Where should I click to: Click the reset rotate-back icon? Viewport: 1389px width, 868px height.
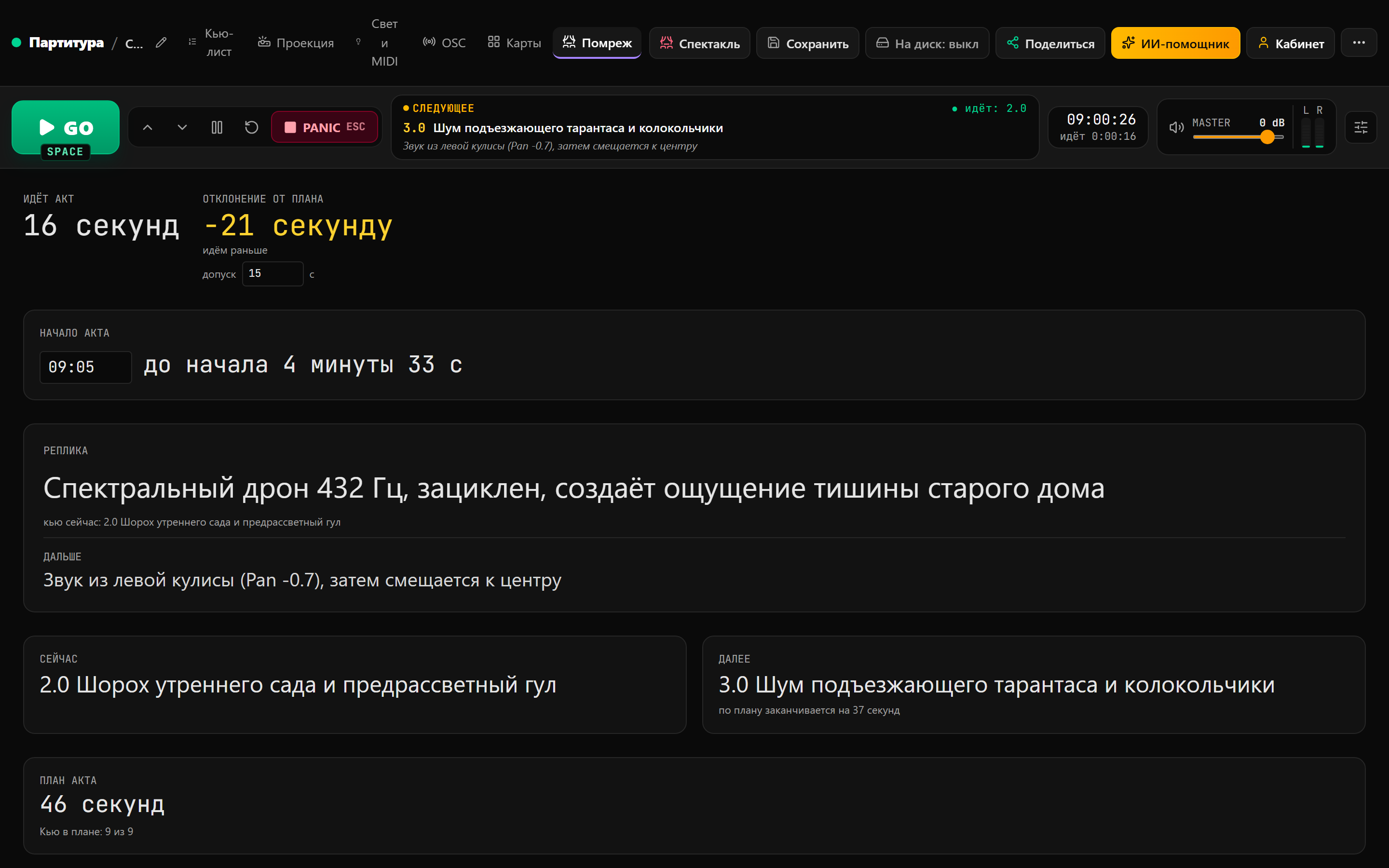click(251, 127)
